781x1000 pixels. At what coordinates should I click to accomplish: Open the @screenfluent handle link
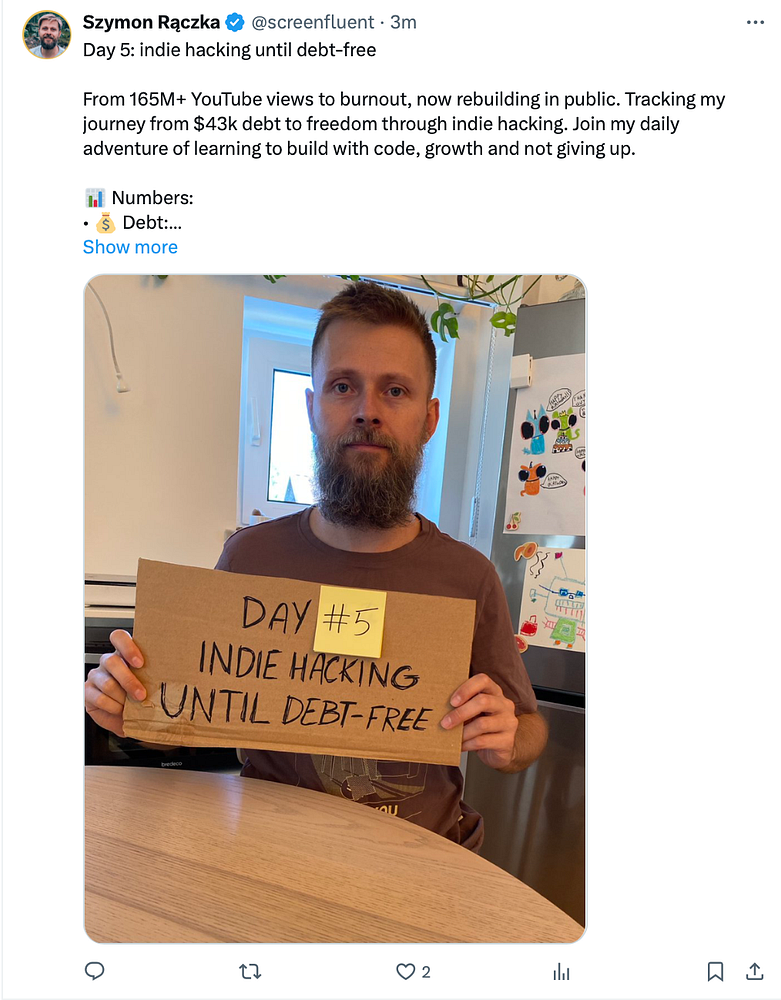pyautogui.click(x=312, y=22)
